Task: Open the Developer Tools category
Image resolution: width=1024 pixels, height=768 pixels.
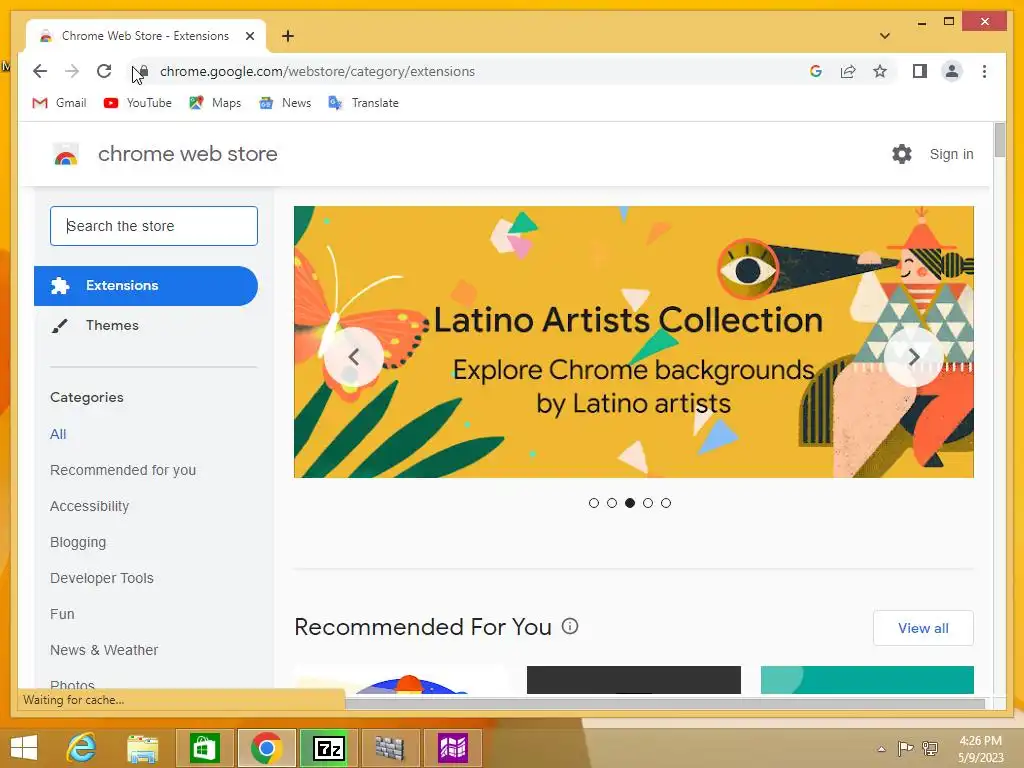Action: (102, 578)
